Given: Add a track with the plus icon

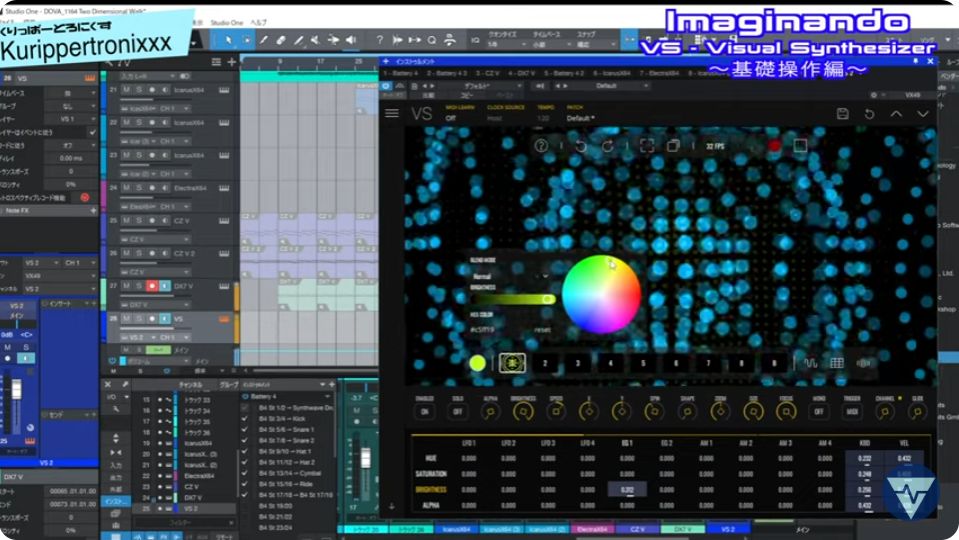Looking at the screenshot, I should tap(232, 62).
